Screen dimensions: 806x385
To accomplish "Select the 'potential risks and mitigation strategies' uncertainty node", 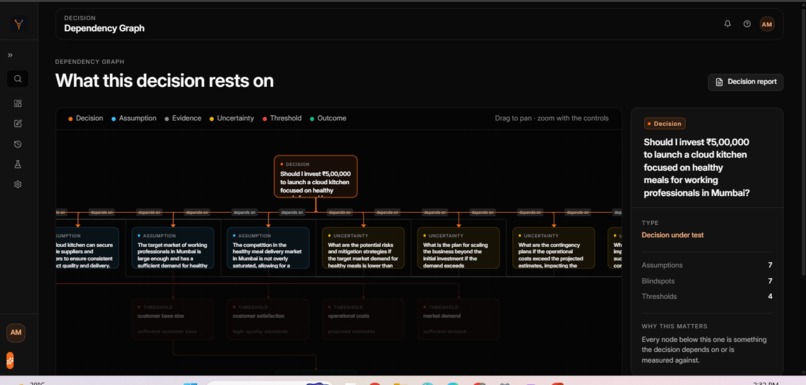I will [363, 248].
